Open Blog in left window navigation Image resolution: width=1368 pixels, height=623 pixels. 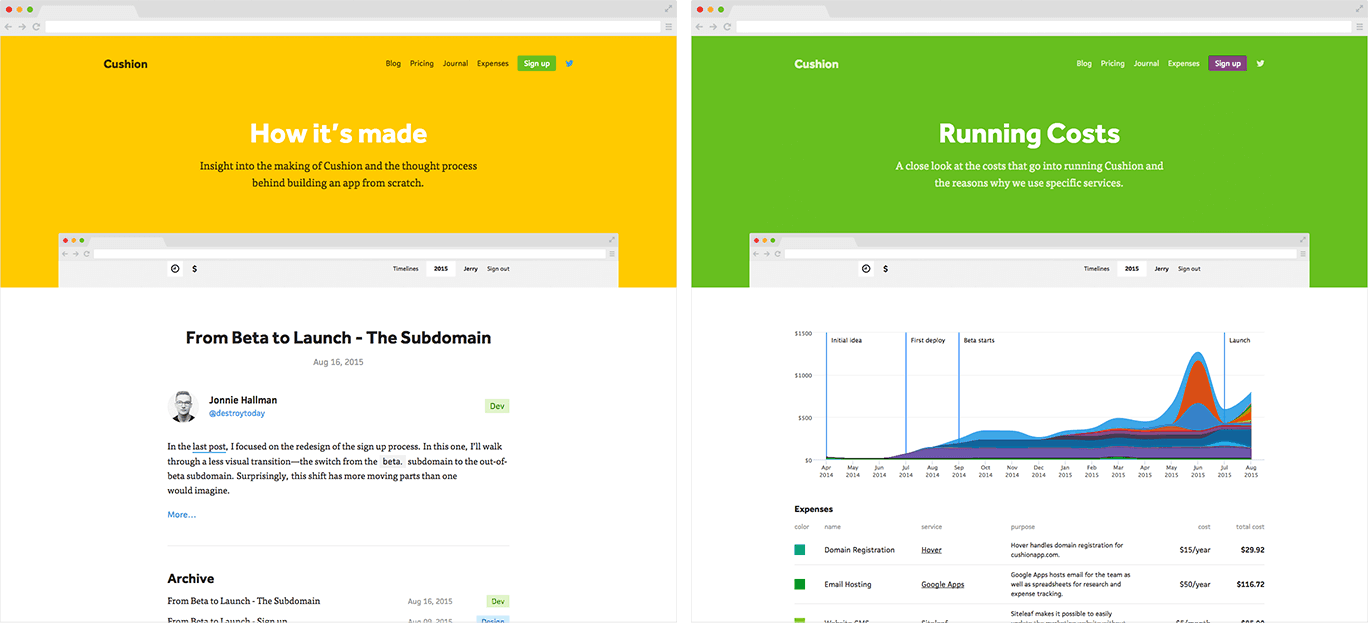coord(393,63)
